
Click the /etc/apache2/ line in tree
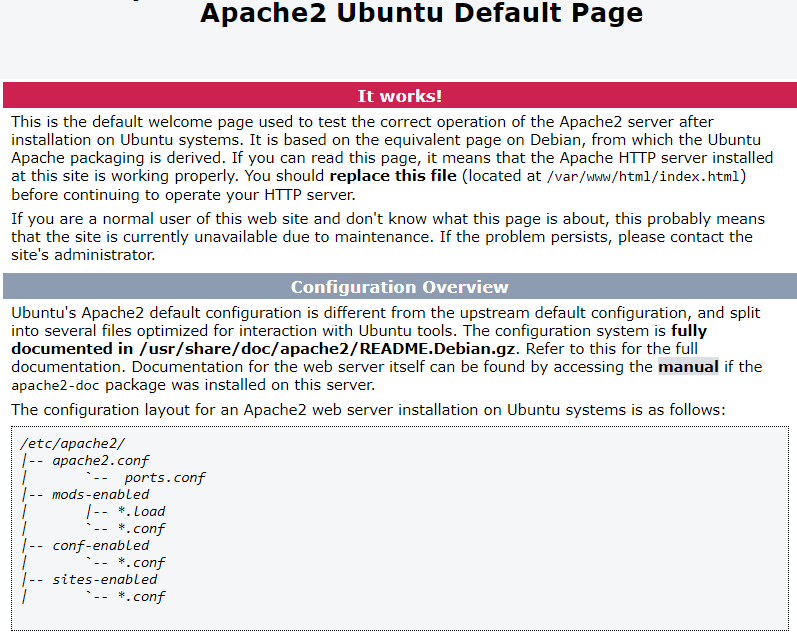click(72, 443)
